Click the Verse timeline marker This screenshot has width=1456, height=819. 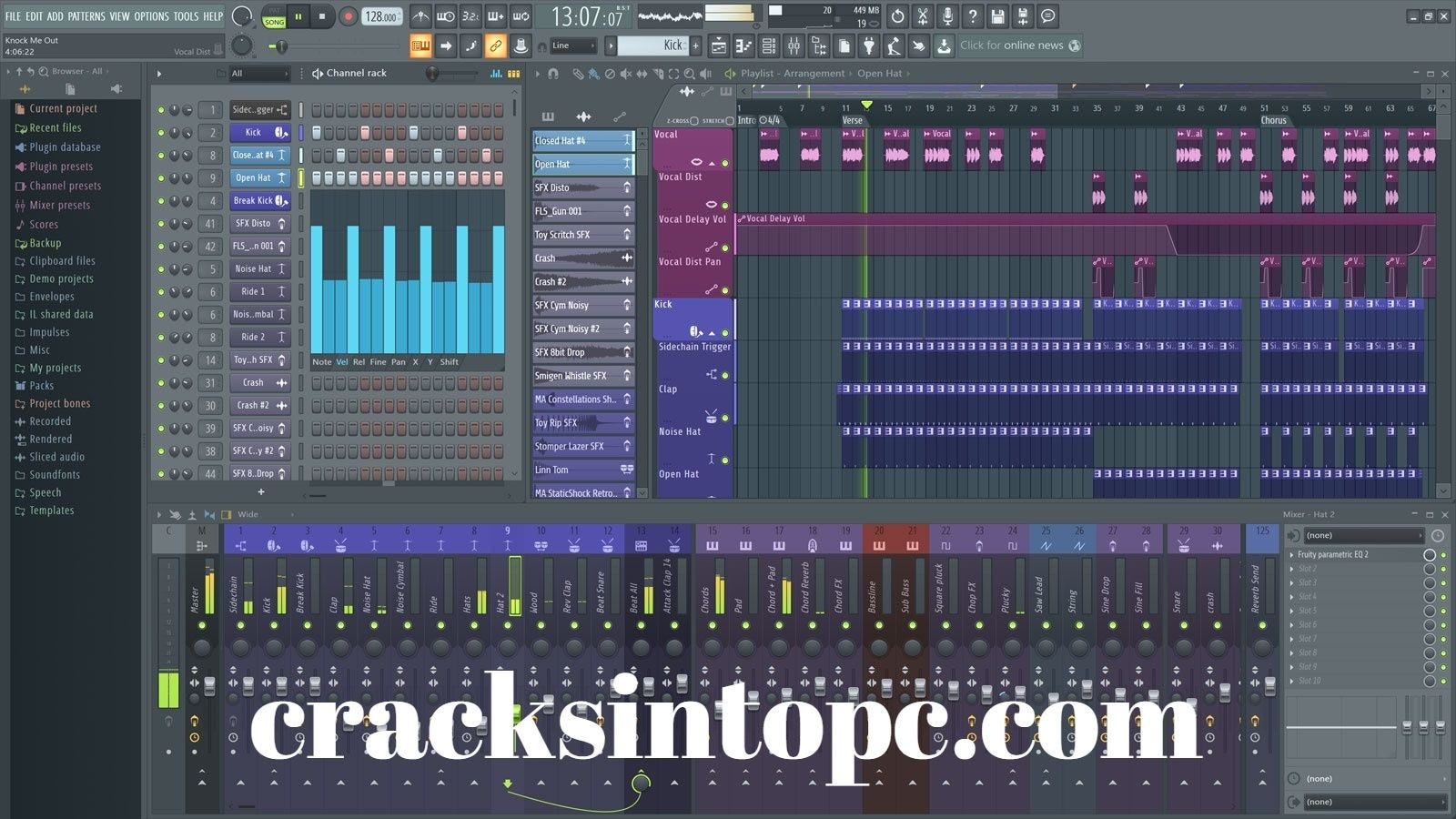852,120
